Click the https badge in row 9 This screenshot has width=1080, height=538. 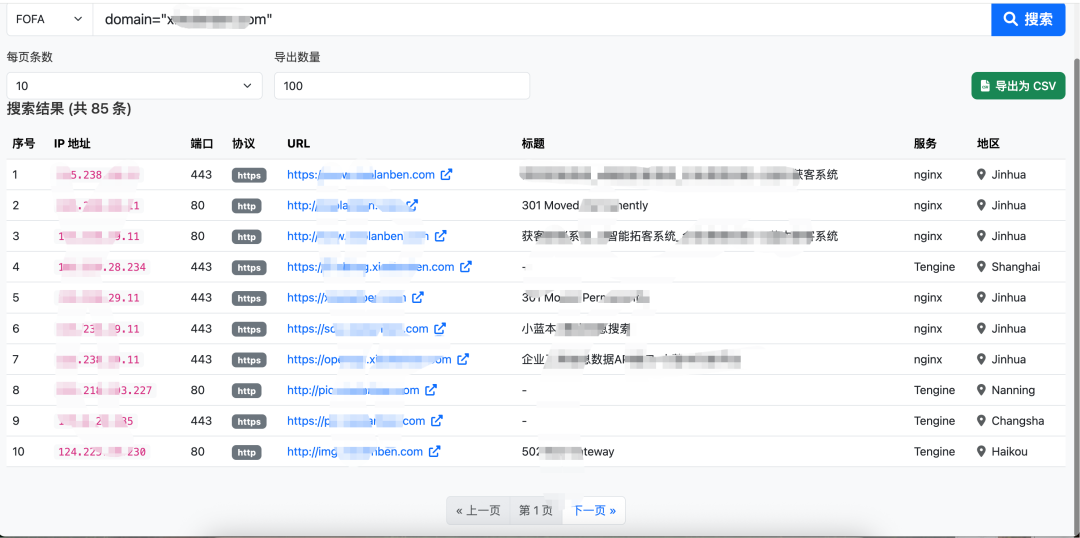[x=249, y=422]
